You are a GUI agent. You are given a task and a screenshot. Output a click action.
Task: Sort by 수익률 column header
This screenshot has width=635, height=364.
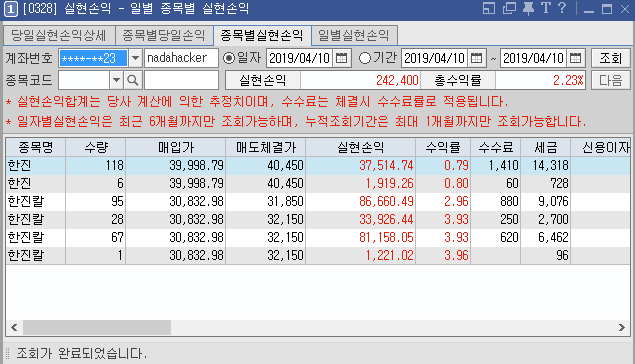pyautogui.click(x=443, y=147)
